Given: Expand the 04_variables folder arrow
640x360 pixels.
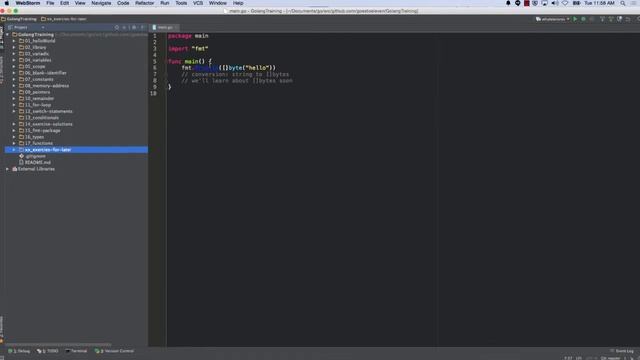Looking at the screenshot, I should [x=14, y=60].
